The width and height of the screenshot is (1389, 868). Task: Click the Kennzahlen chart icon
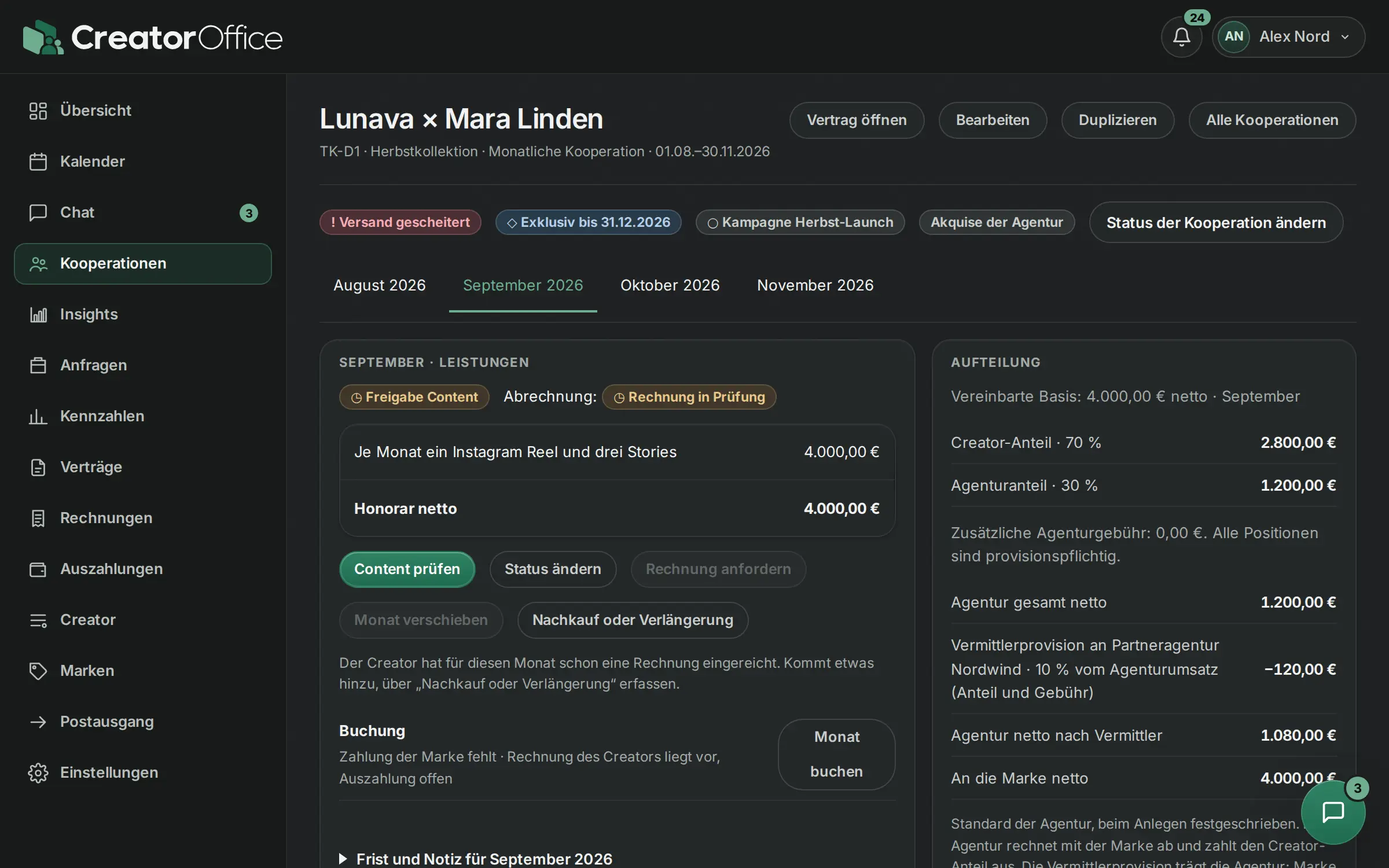point(38,416)
